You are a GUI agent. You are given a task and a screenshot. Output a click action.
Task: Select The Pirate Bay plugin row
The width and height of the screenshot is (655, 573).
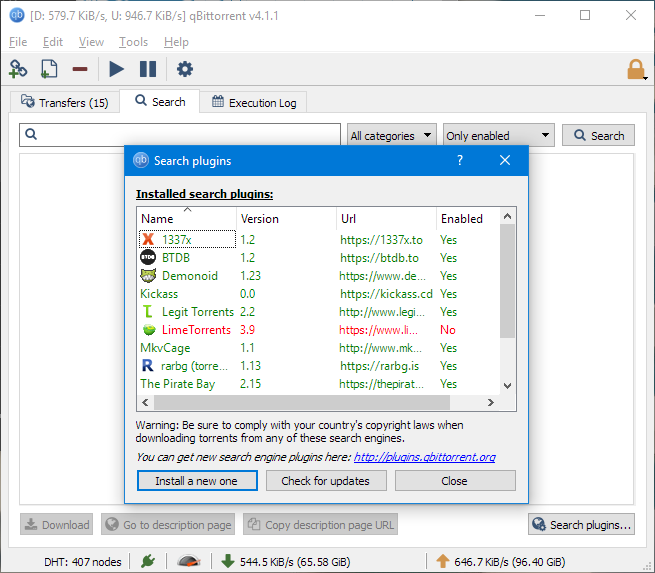[x=318, y=384]
